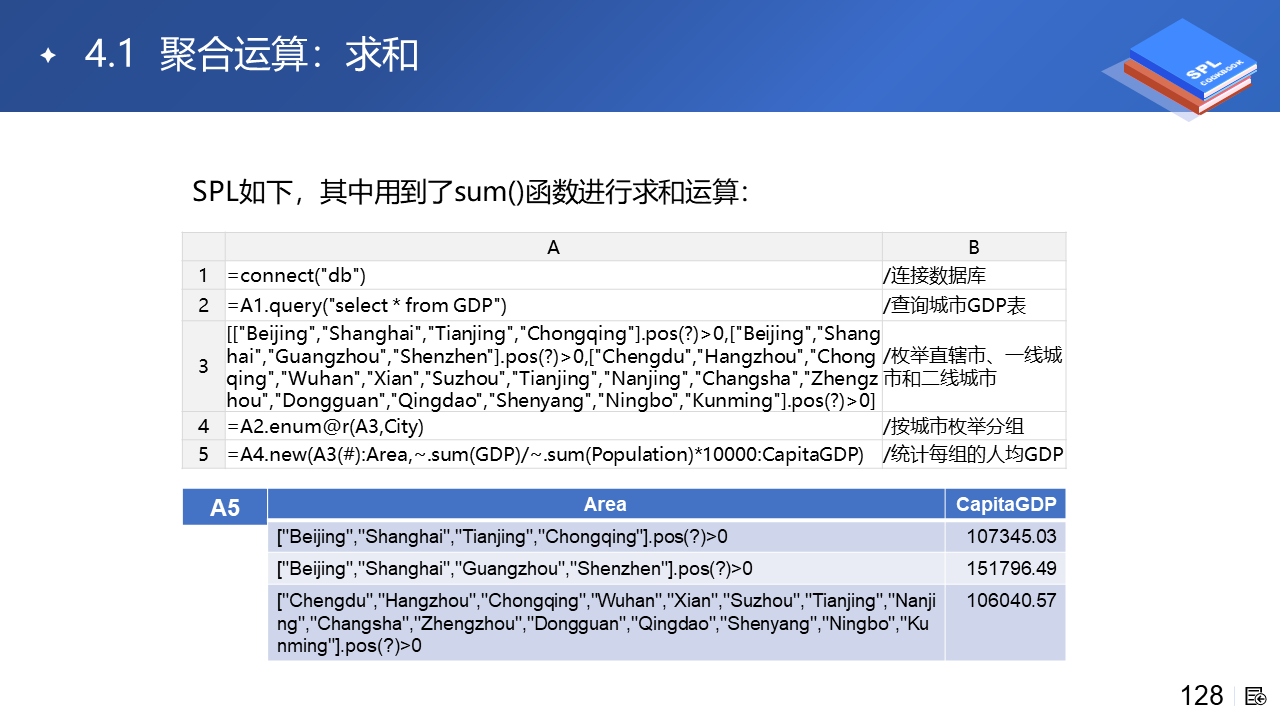Select the cell =connect("db")

click(554, 276)
